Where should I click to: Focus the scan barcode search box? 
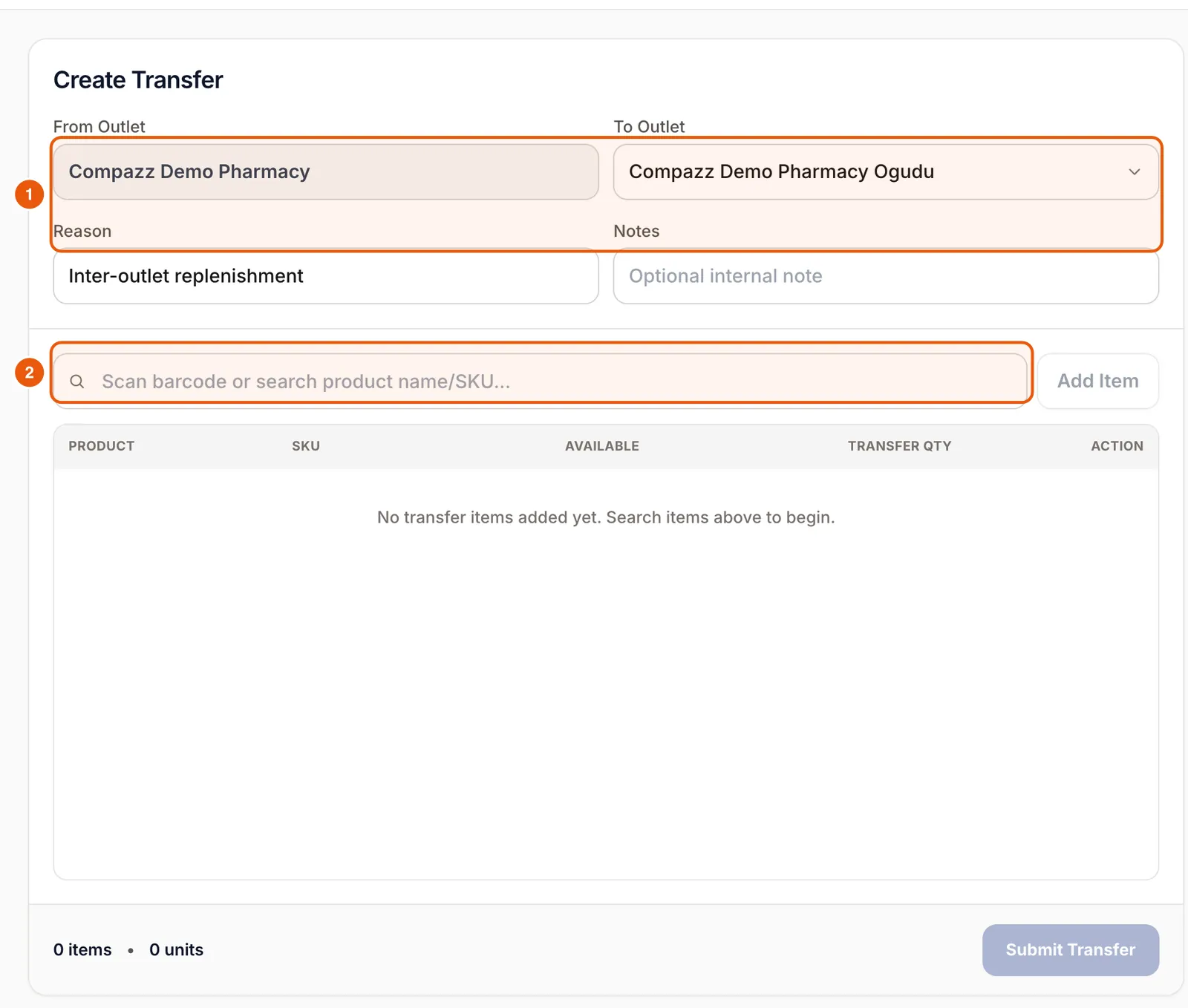[x=541, y=381]
